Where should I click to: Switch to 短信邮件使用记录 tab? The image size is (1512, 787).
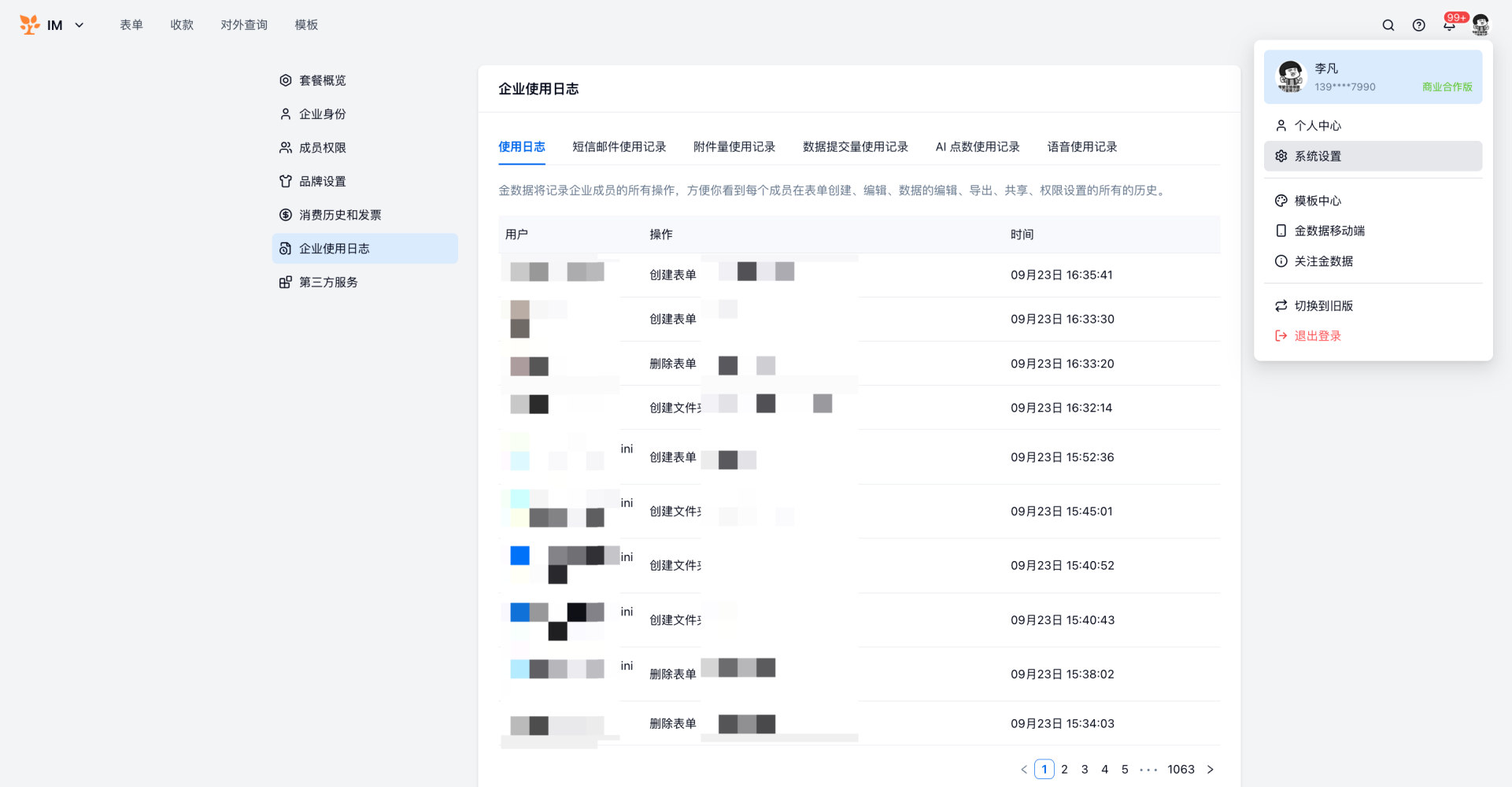(619, 147)
